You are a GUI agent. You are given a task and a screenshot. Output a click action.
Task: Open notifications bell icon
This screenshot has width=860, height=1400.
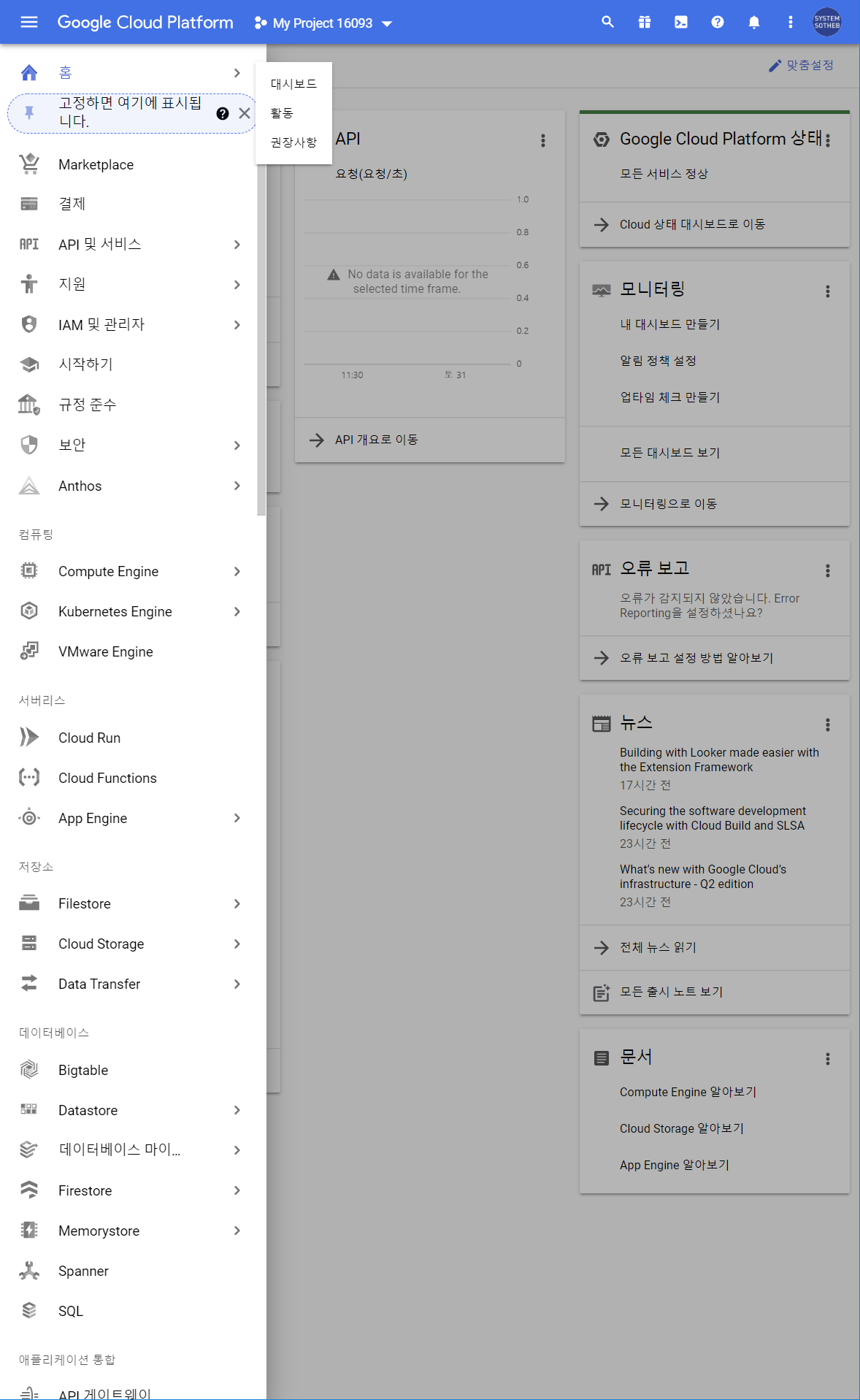(x=753, y=22)
